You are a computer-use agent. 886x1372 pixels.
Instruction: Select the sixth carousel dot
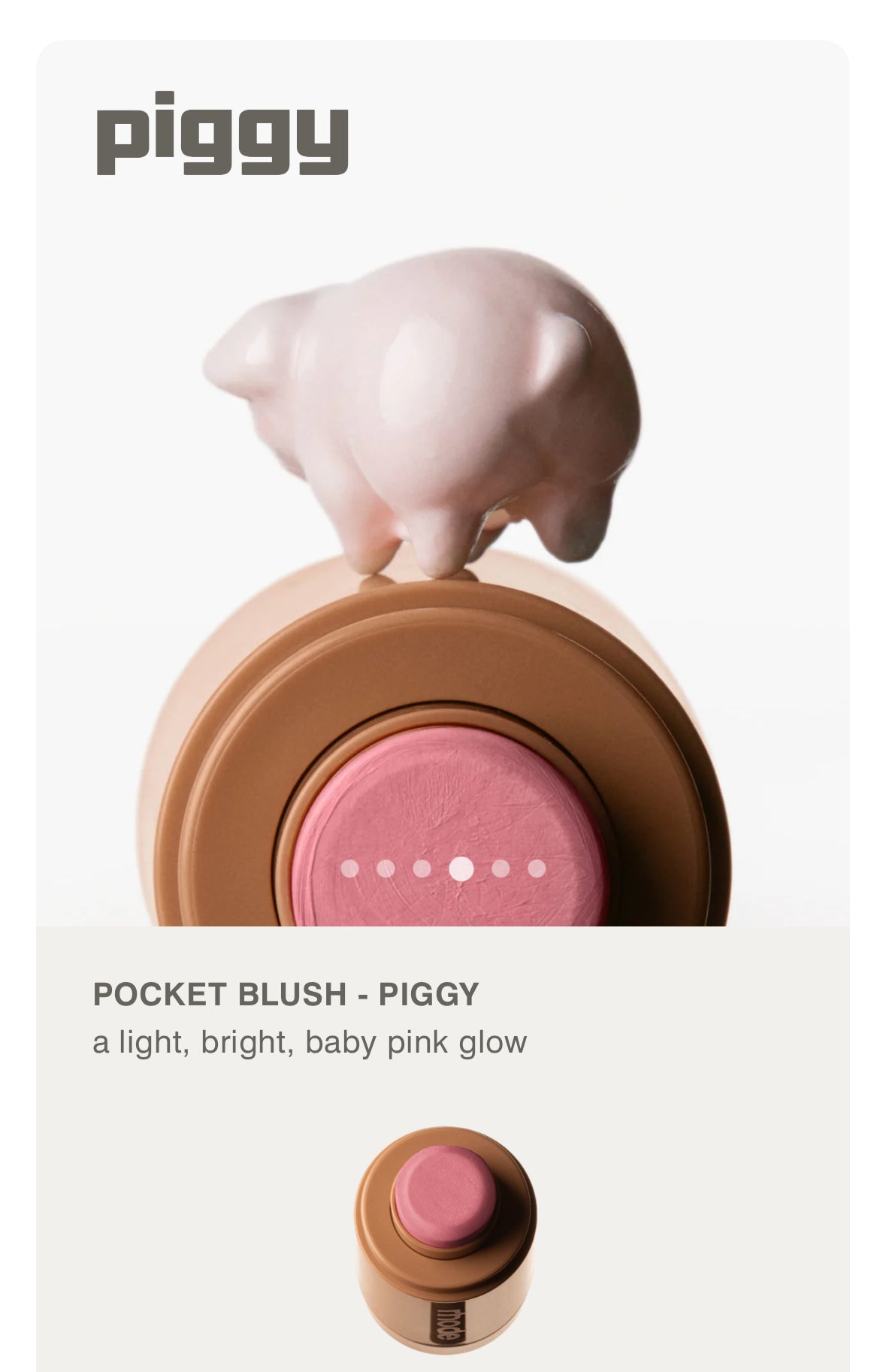[537, 869]
